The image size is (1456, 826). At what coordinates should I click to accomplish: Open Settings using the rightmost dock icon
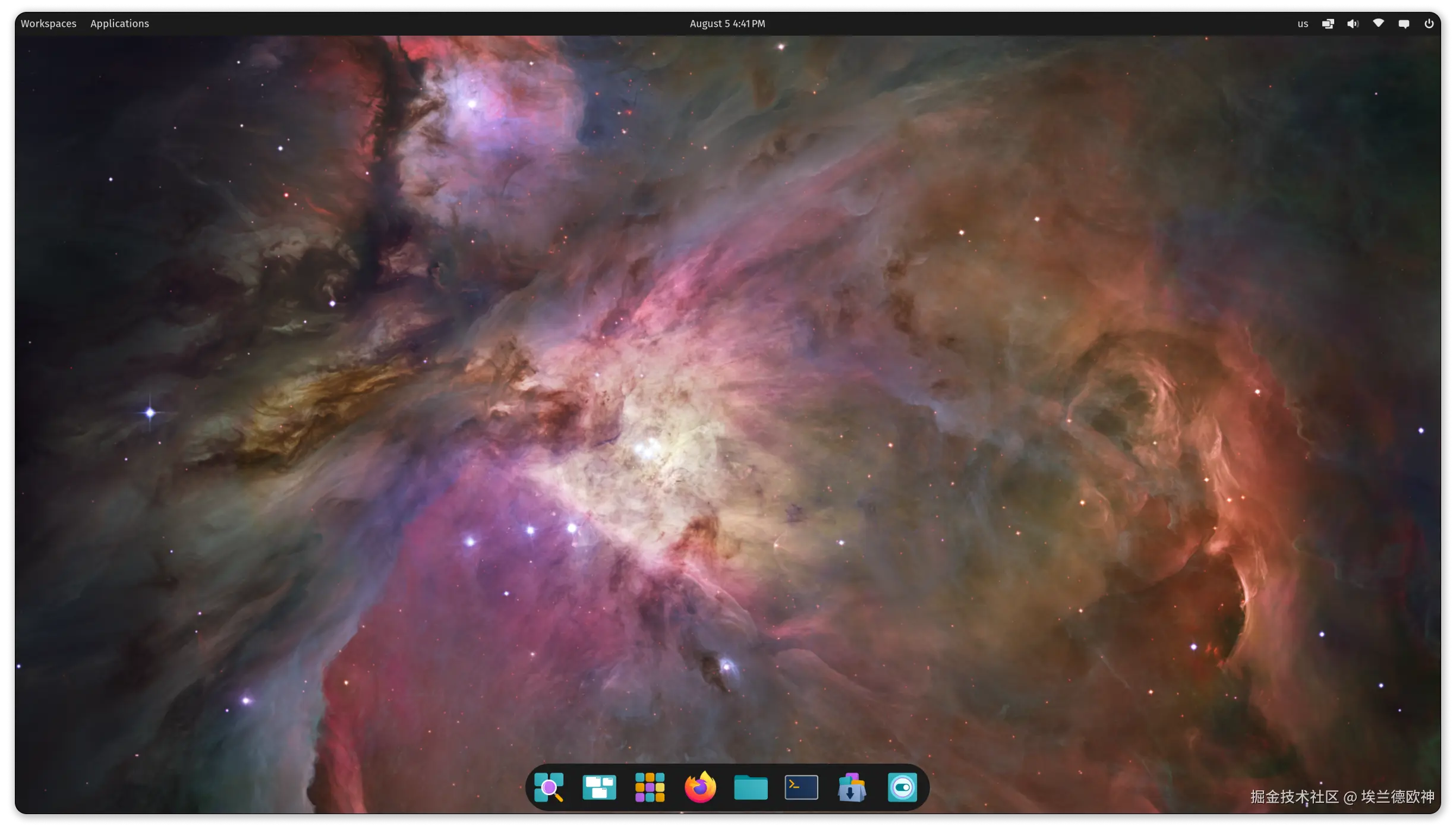point(902,787)
